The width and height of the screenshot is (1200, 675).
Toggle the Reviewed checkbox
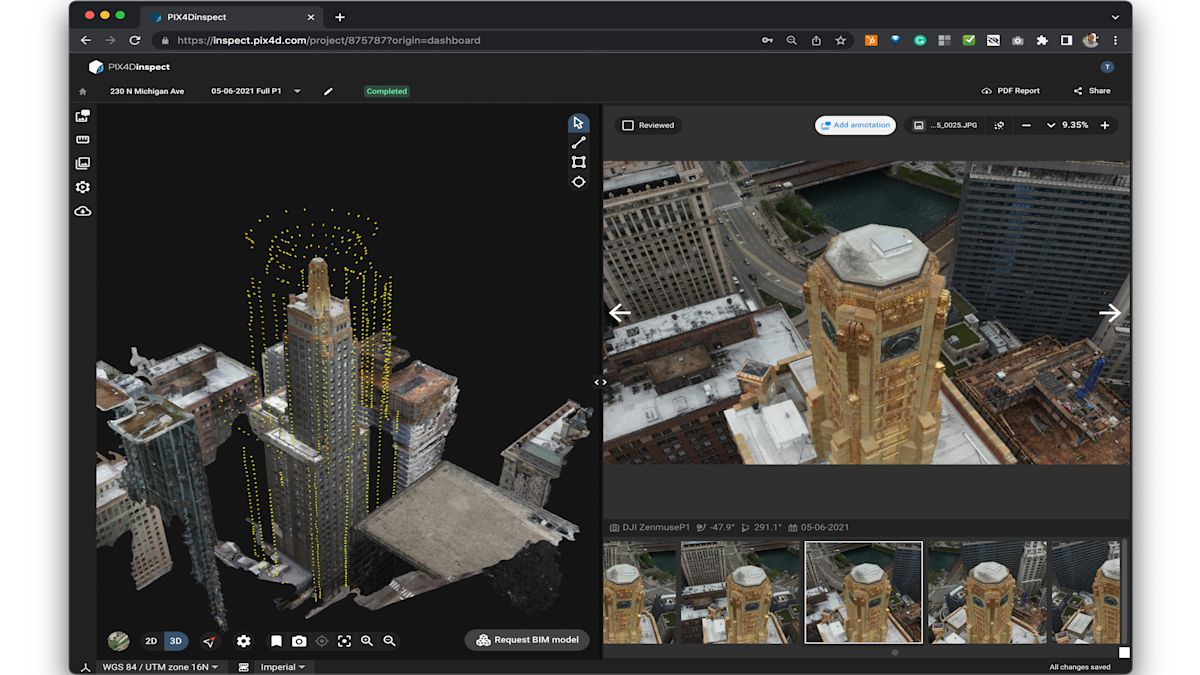[x=628, y=125]
